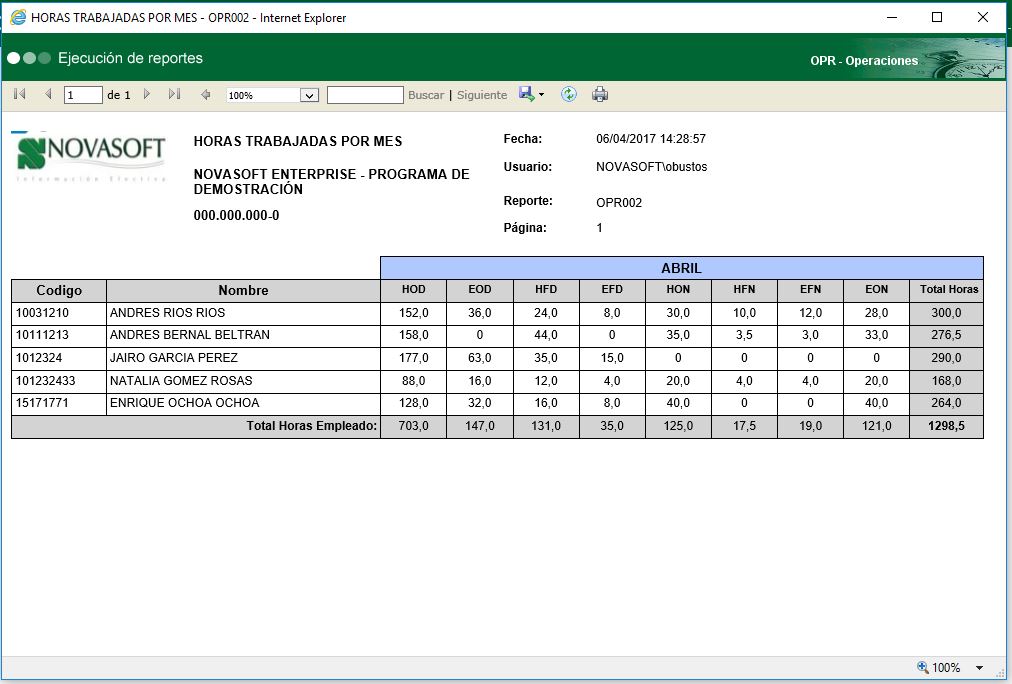Click the HOD column header
The image size is (1012, 684).
tap(414, 290)
